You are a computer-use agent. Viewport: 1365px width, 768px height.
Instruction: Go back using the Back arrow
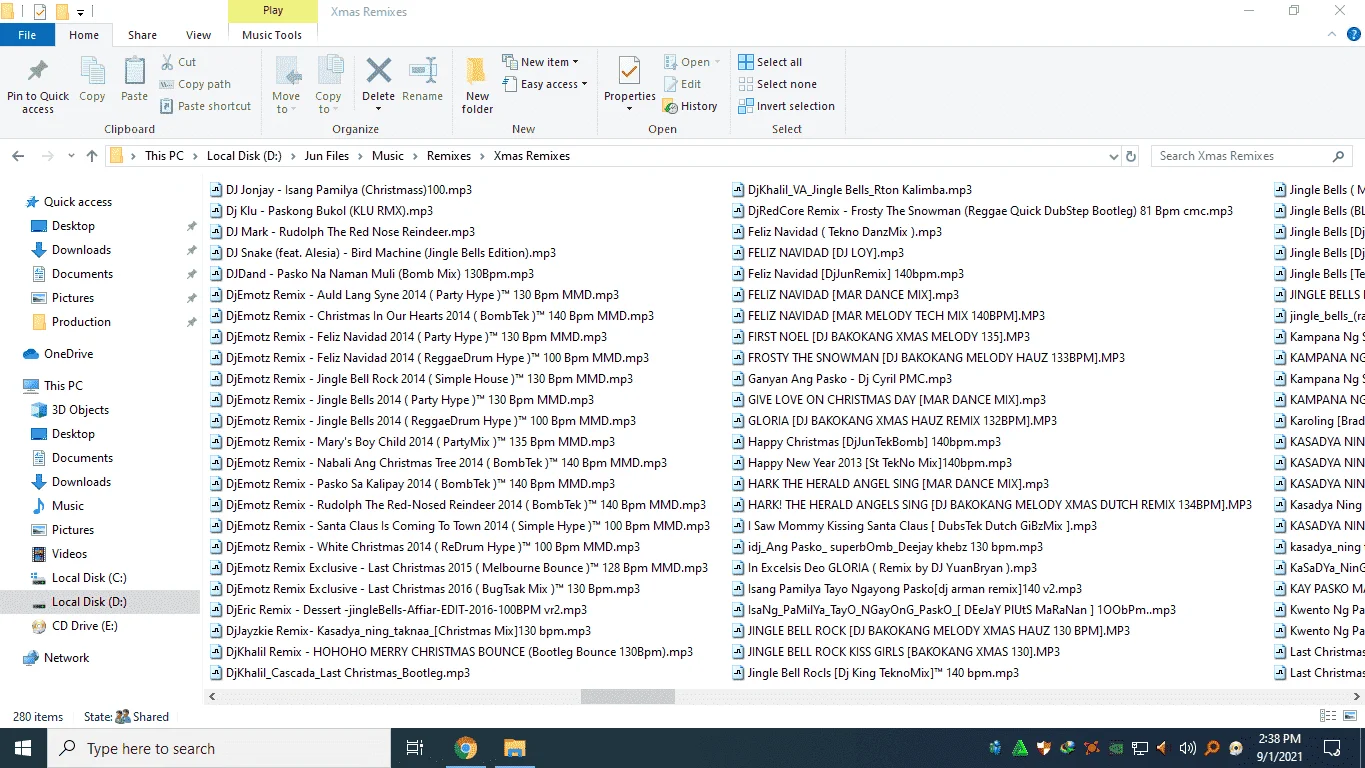tap(18, 156)
